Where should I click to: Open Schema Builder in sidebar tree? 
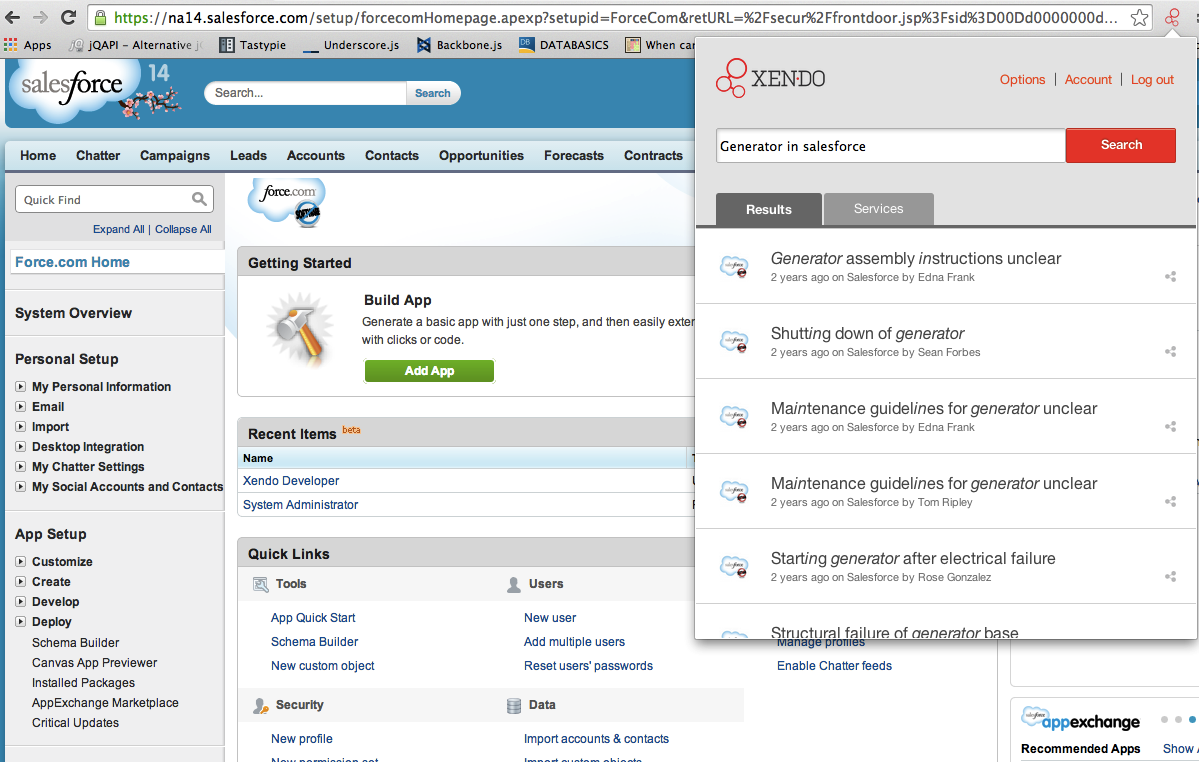pos(76,643)
